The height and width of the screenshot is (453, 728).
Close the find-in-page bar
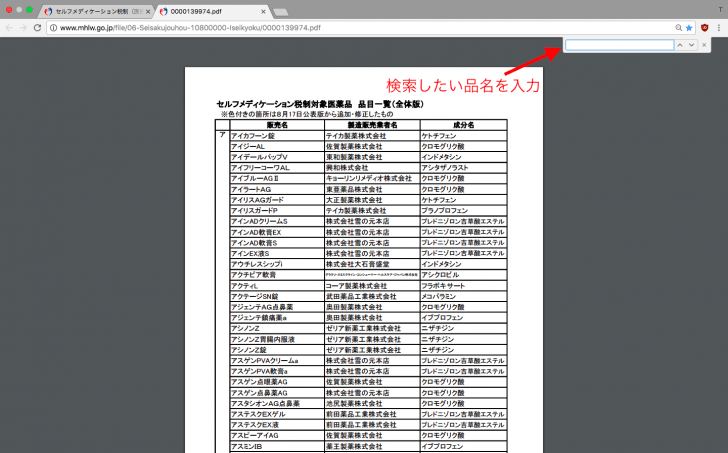(704, 45)
